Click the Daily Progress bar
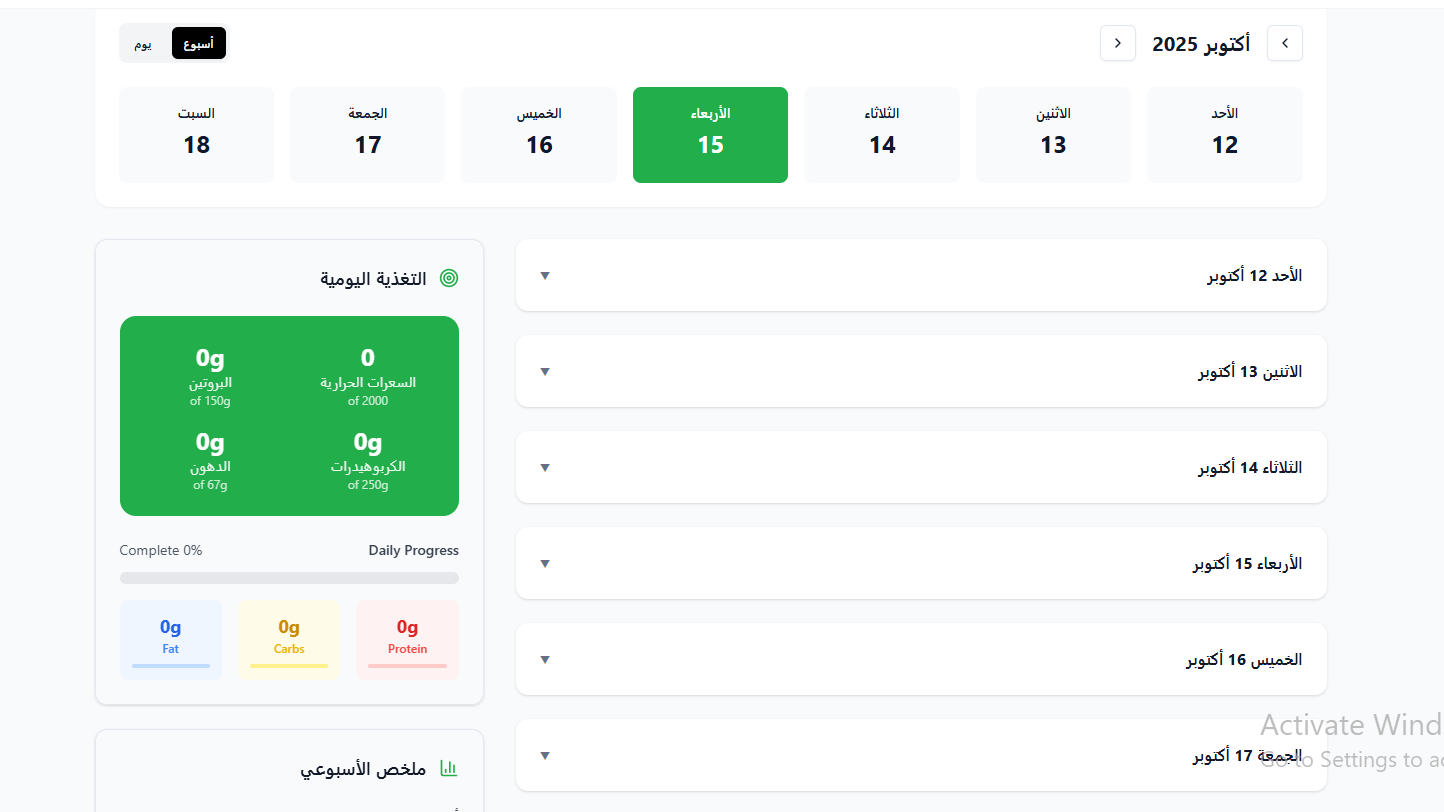This screenshot has width=1444, height=812. [x=289, y=578]
